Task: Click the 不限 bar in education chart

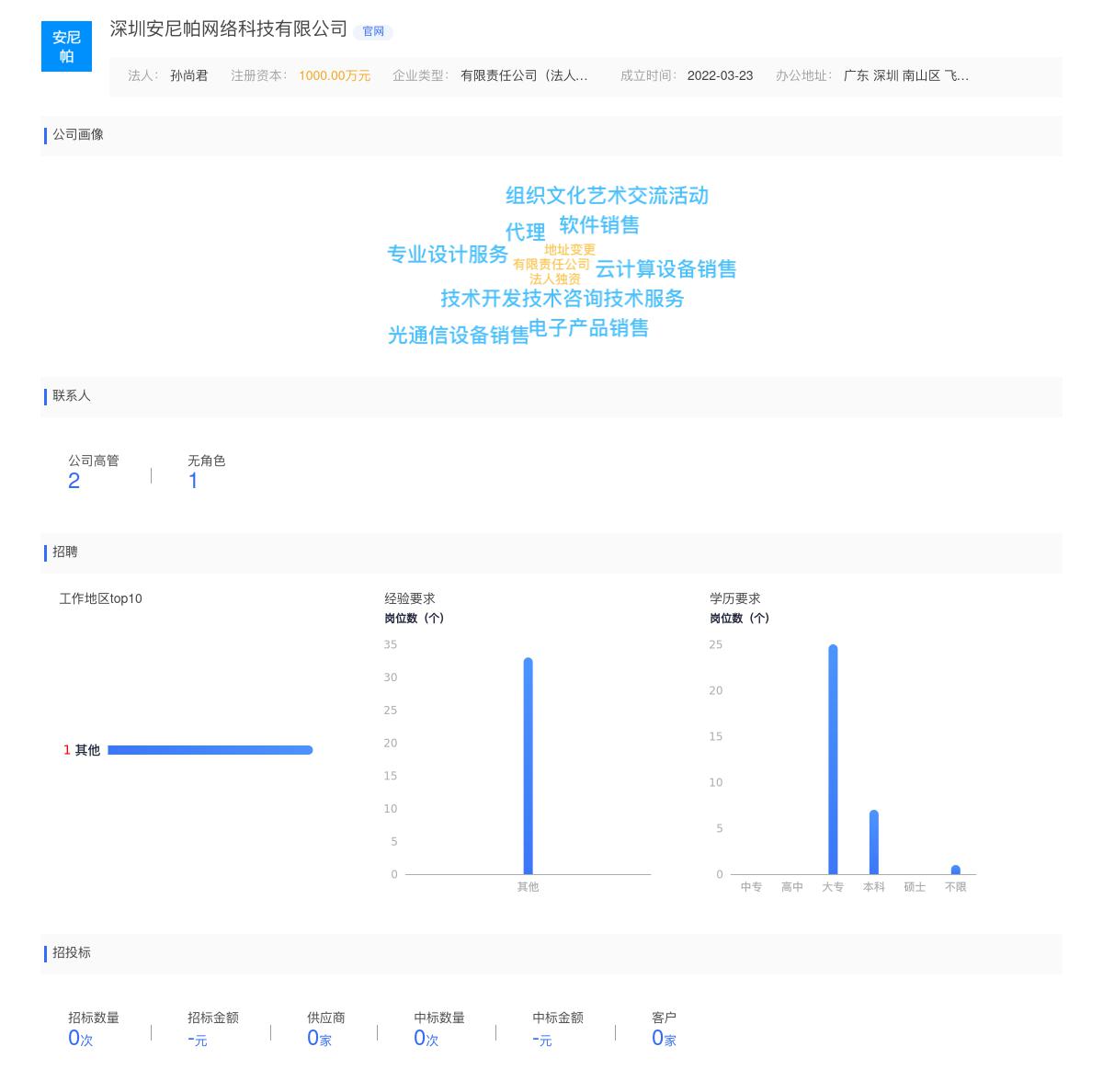Action: [x=956, y=870]
